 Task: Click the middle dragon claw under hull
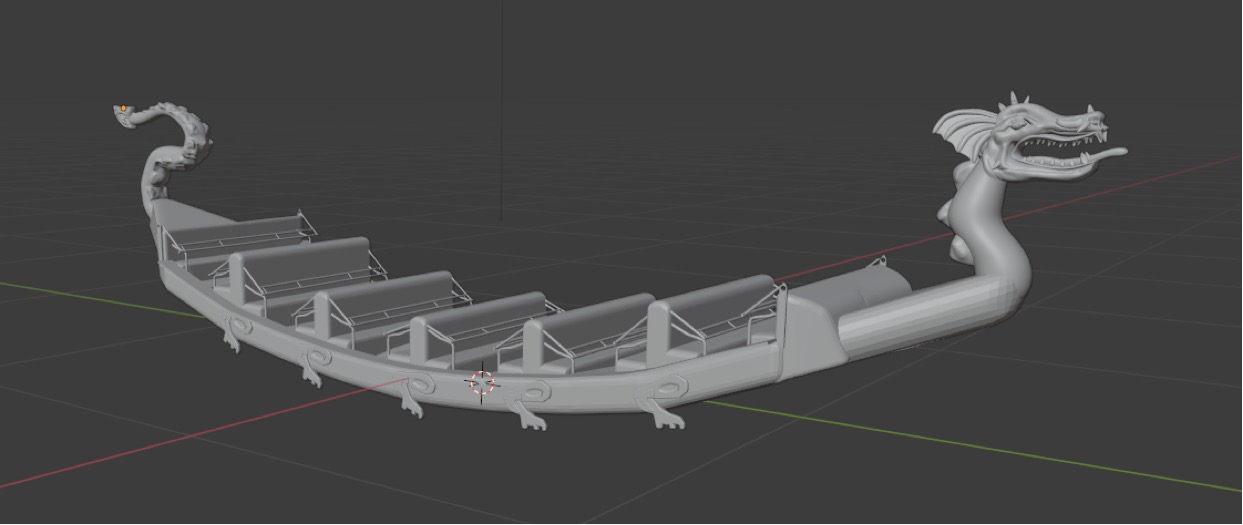click(x=411, y=405)
